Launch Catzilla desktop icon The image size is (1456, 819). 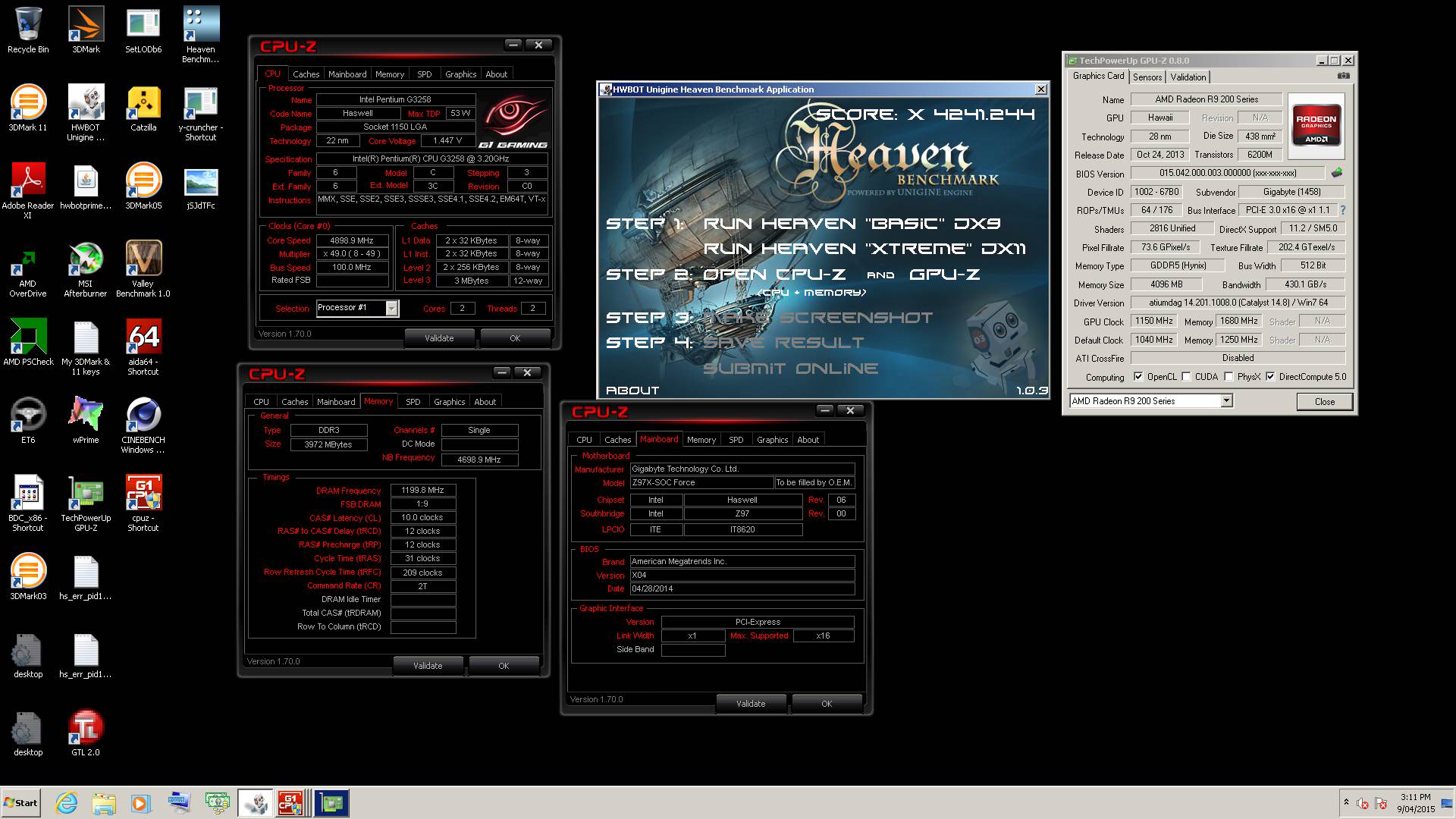pyautogui.click(x=143, y=108)
